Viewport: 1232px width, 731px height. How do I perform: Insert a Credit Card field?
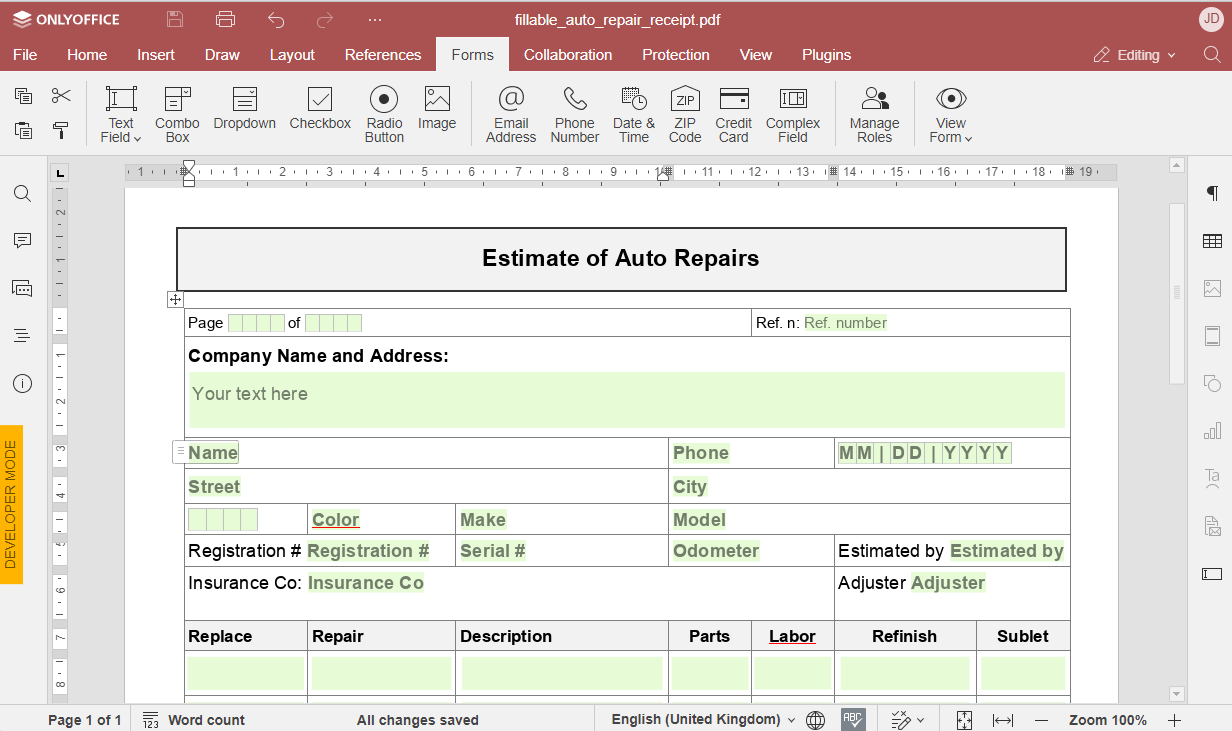(x=733, y=113)
